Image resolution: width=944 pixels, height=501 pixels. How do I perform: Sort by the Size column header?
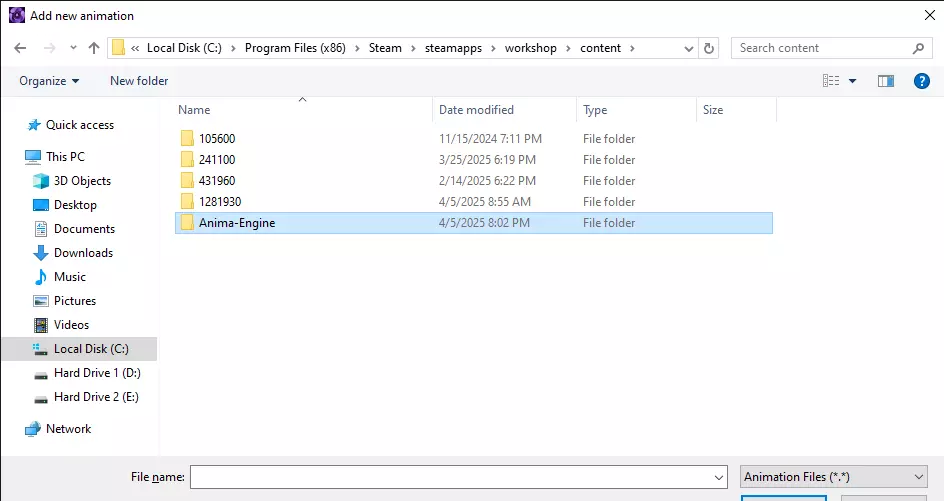(x=713, y=110)
